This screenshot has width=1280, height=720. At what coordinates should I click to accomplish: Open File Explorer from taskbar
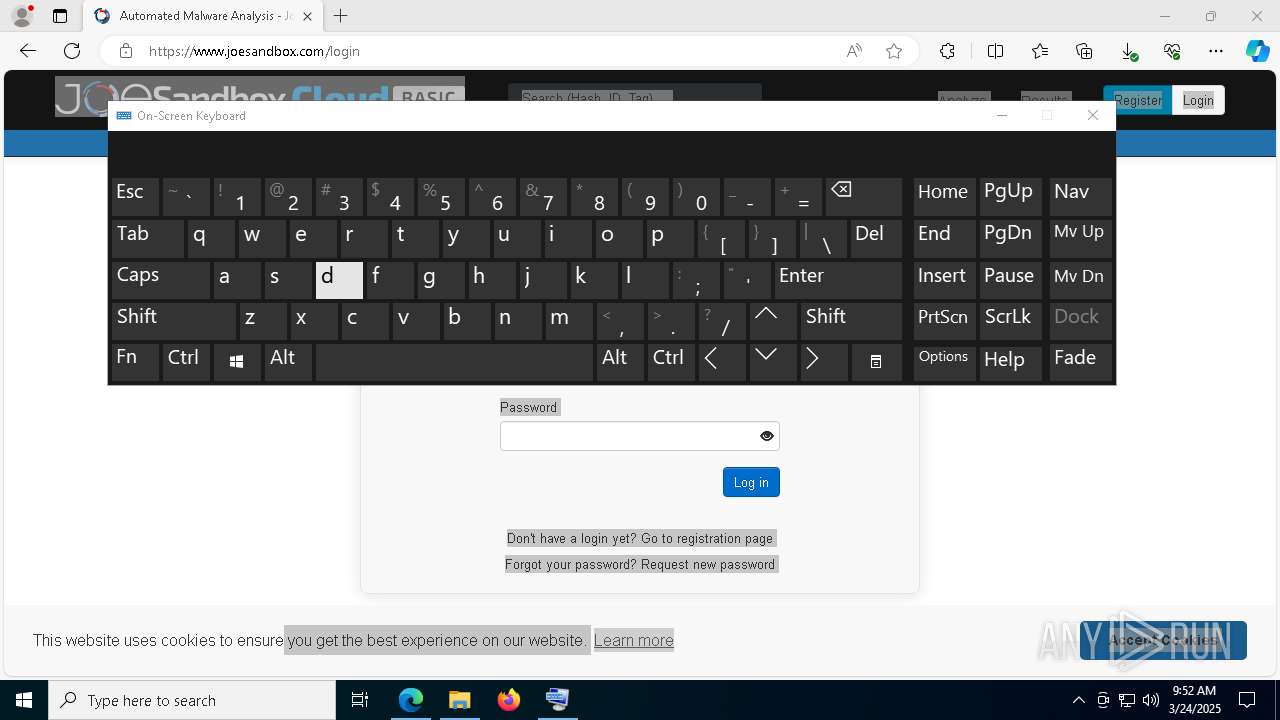(459, 700)
